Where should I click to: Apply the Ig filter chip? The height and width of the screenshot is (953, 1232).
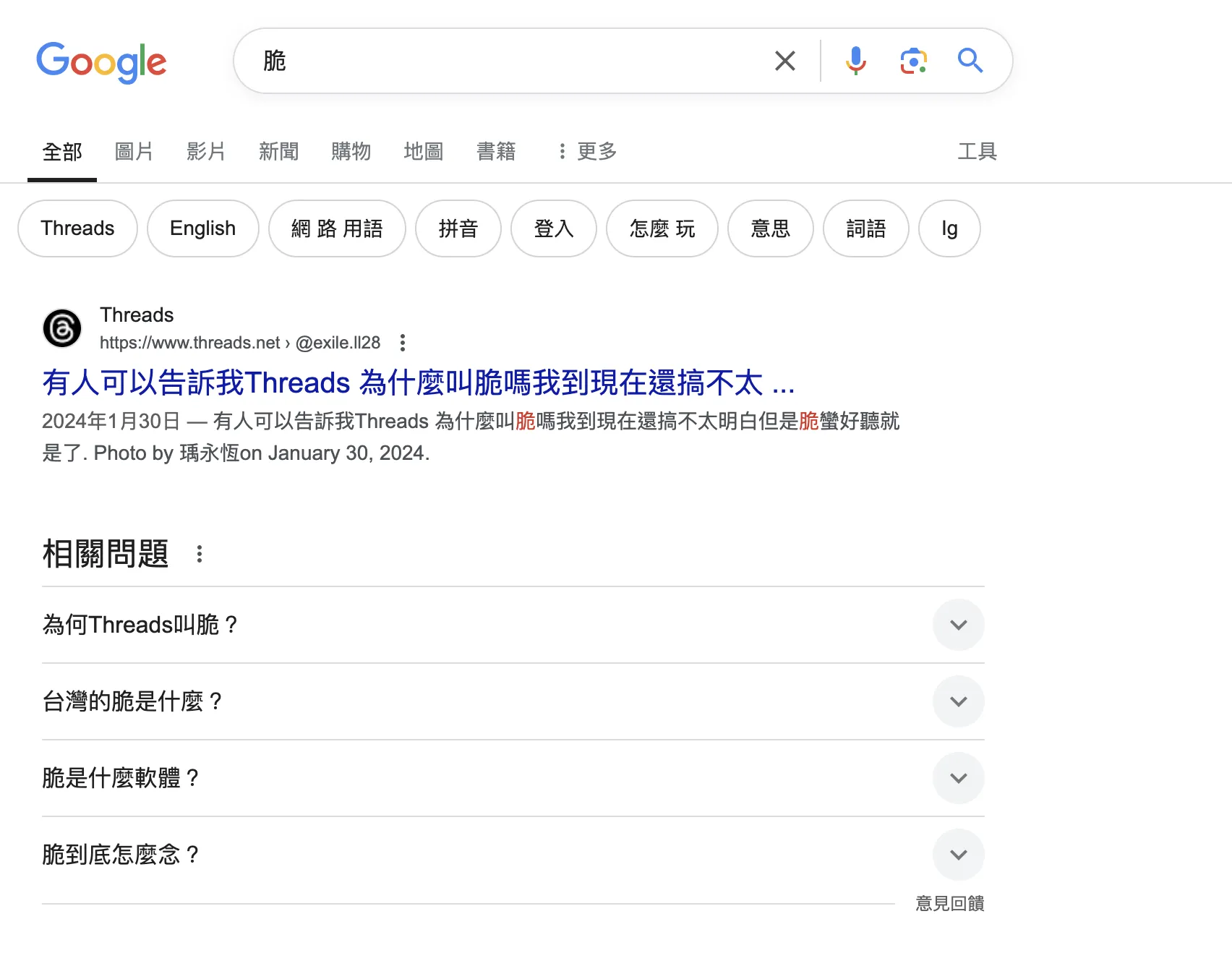pos(949,228)
